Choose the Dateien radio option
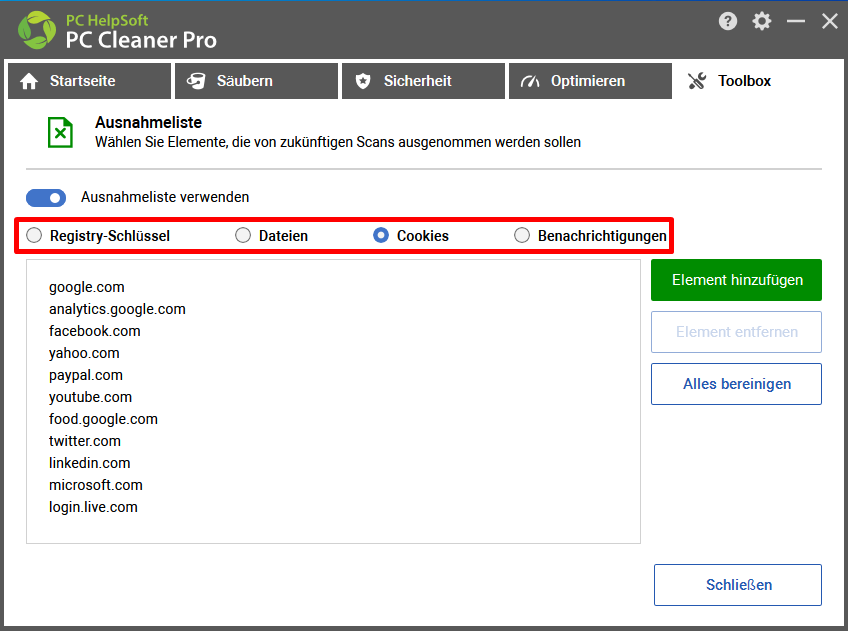The height and width of the screenshot is (631, 848). [x=243, y=235]
